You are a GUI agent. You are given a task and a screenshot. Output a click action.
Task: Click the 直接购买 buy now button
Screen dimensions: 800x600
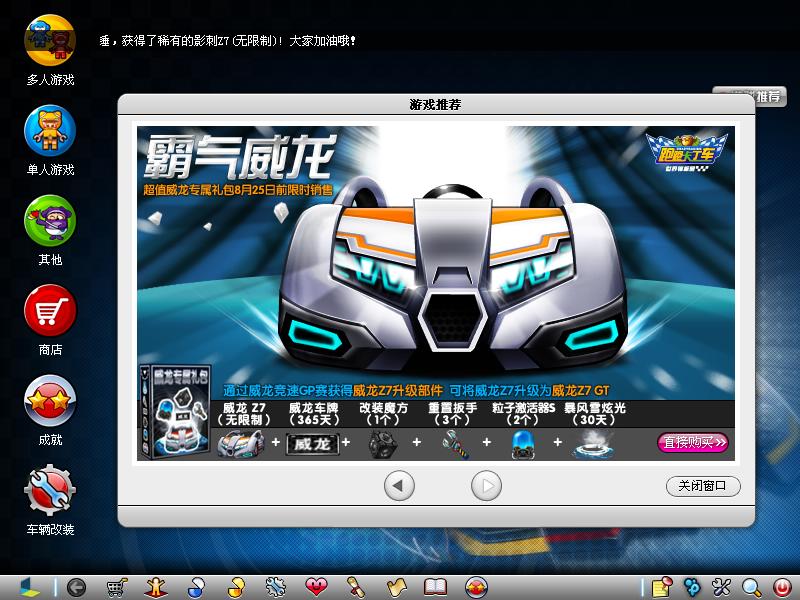693,442
